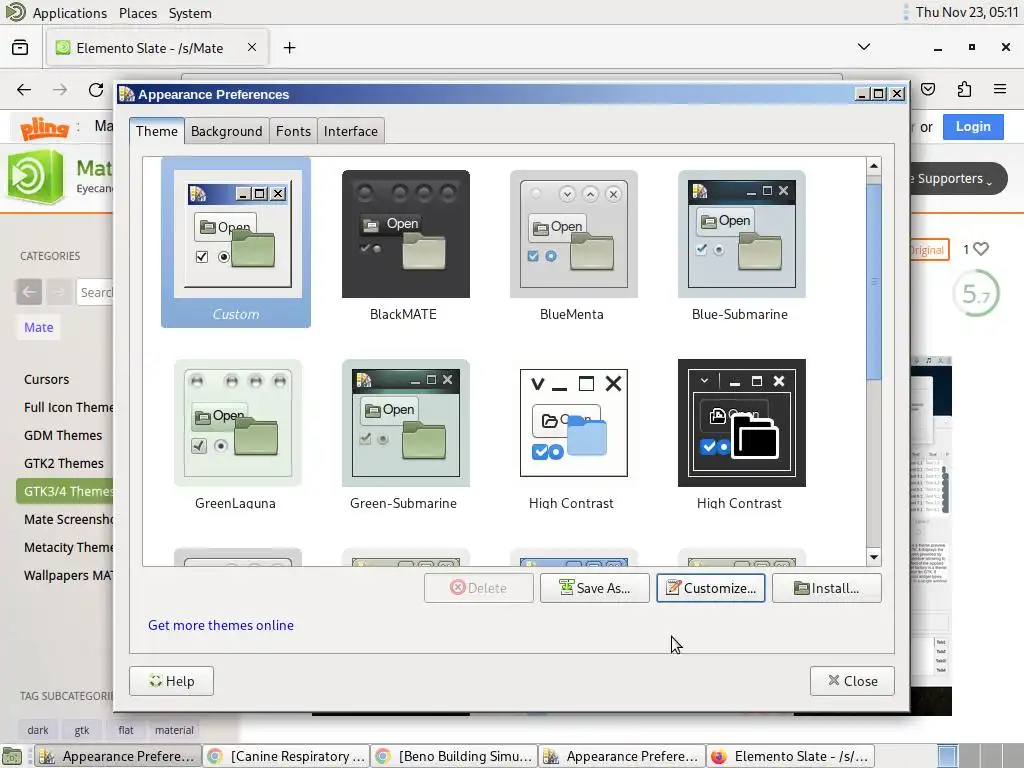Switch to Elemento Slate Firefox taskbar entry
This screenshot has height=768, width=1024.
pos(790,756)
